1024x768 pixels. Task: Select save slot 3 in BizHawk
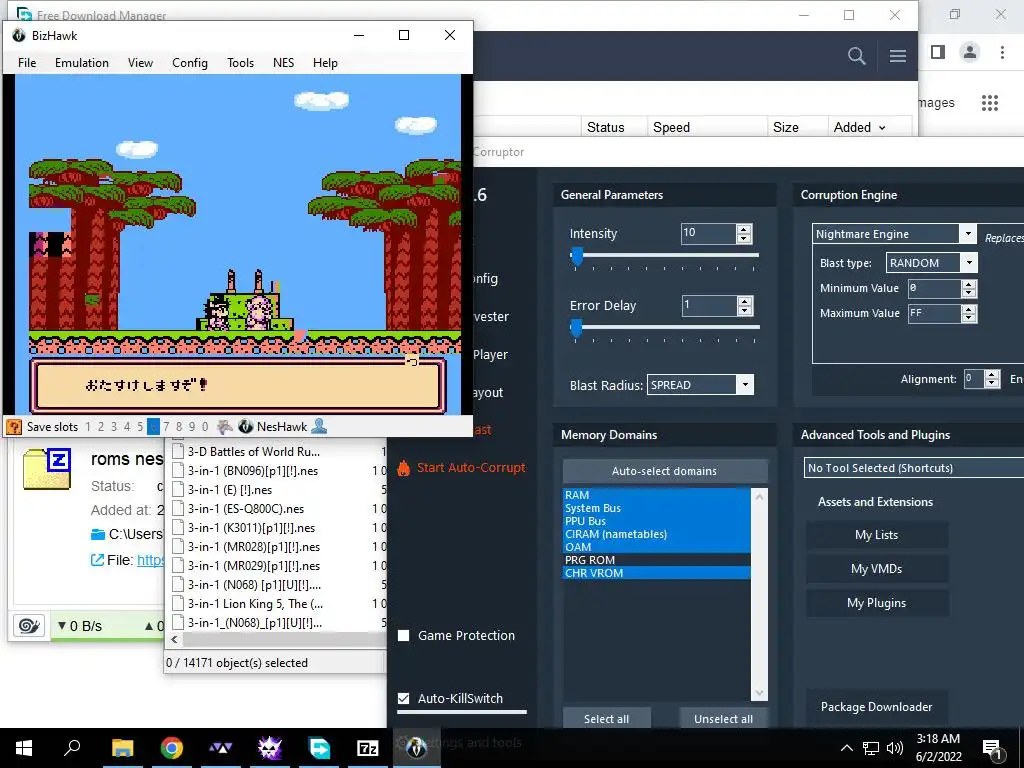pos(114,427)
